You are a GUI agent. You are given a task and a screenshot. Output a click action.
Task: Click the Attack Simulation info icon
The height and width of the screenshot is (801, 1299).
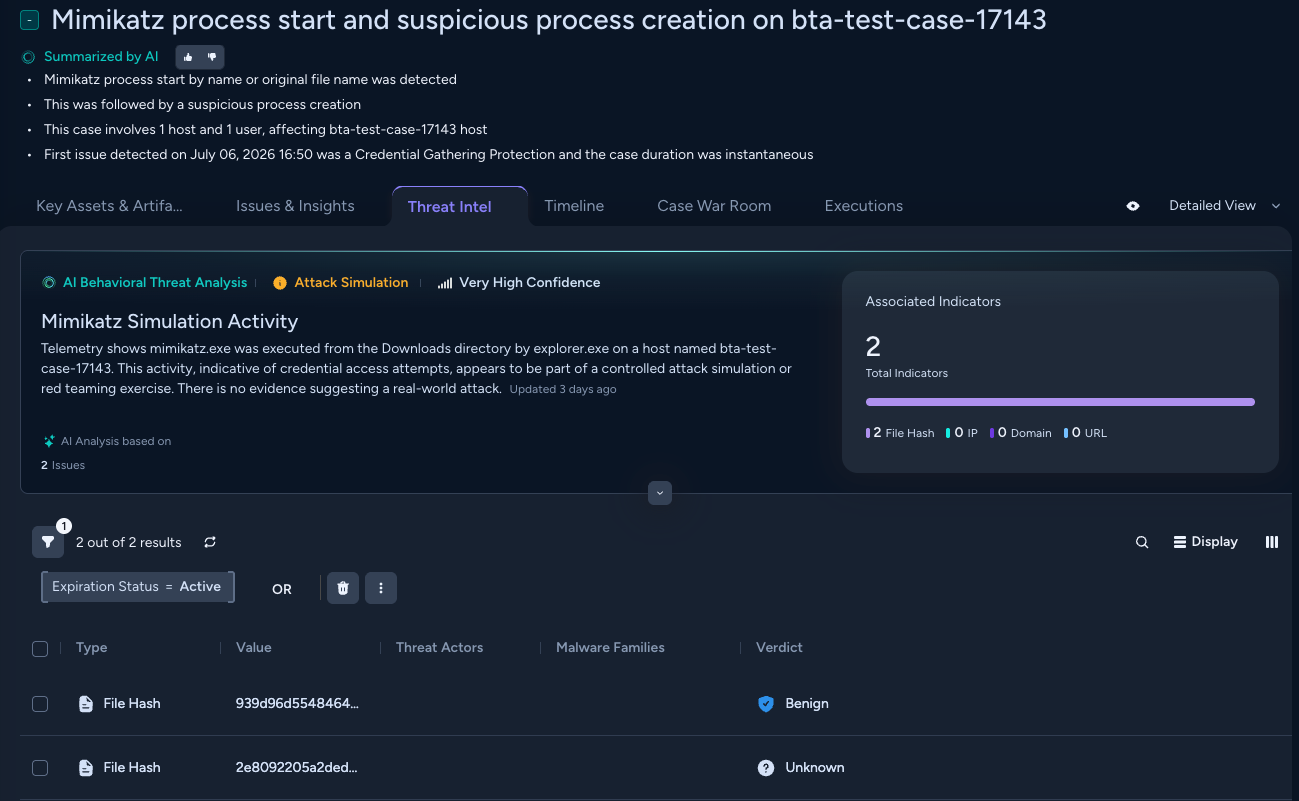(280, 283)
